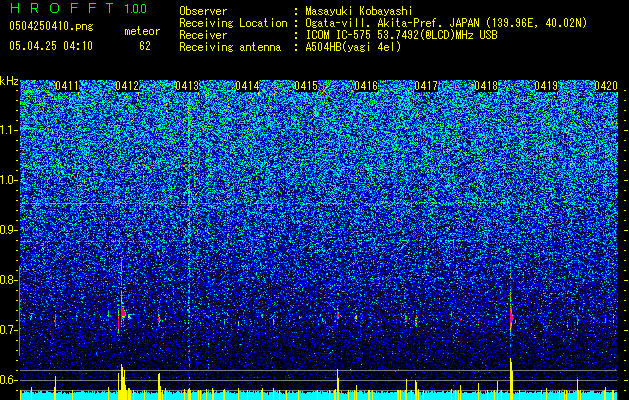The image size is (629, 400).
Task: Click the 1.1 frequency axis label
Action: tap(9, 130)
